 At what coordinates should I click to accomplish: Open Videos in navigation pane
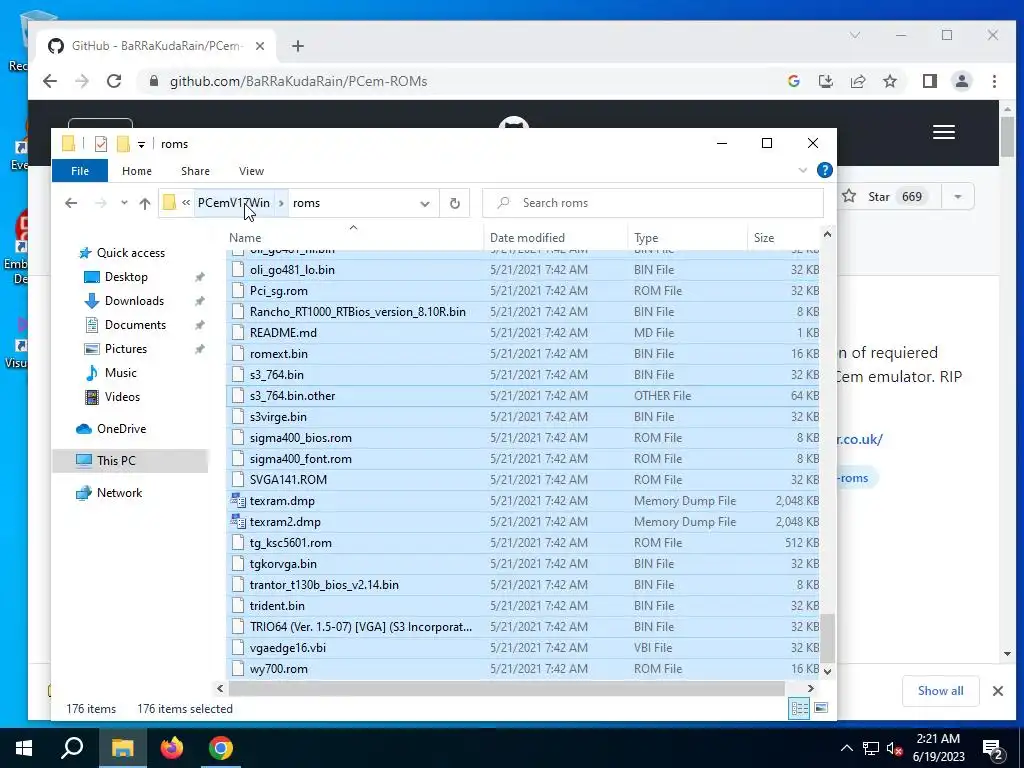tap(122, 397)
